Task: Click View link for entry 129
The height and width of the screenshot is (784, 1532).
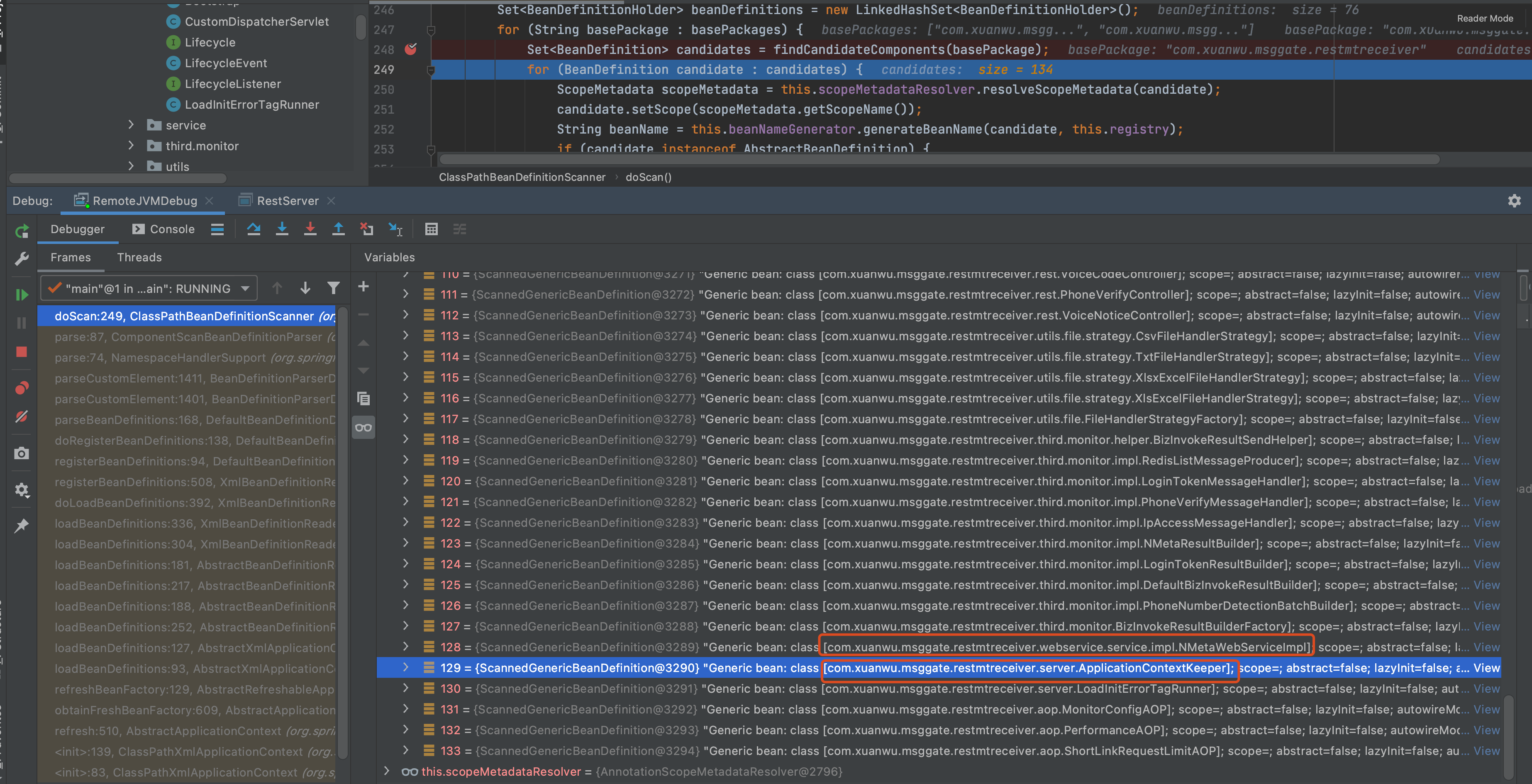Action: coord(1486,667)
